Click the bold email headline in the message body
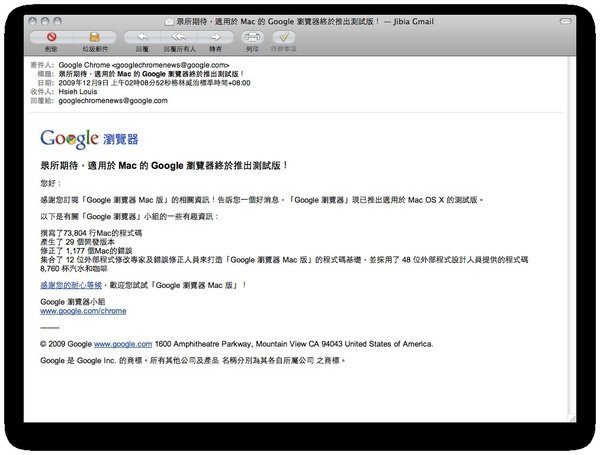This screenshot has width=600, height=455. tap(164, 166)
